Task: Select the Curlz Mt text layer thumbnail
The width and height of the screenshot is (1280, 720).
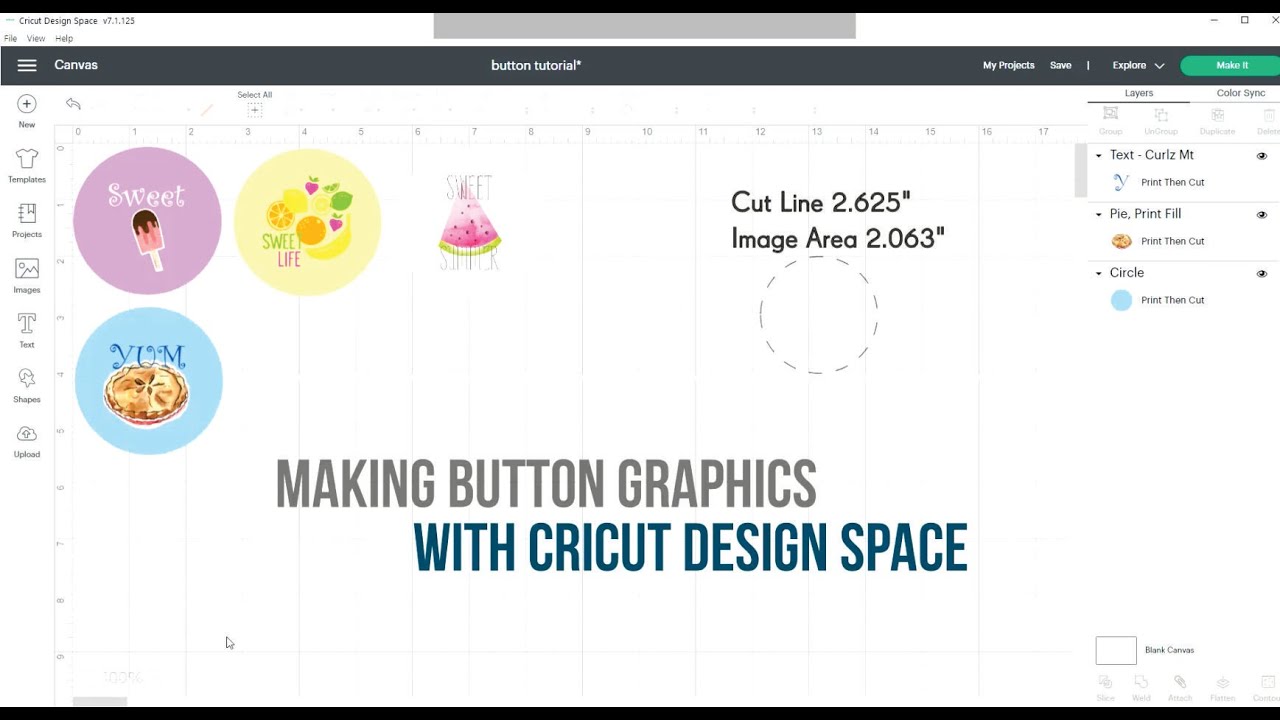Action: tap(1121, 182)
